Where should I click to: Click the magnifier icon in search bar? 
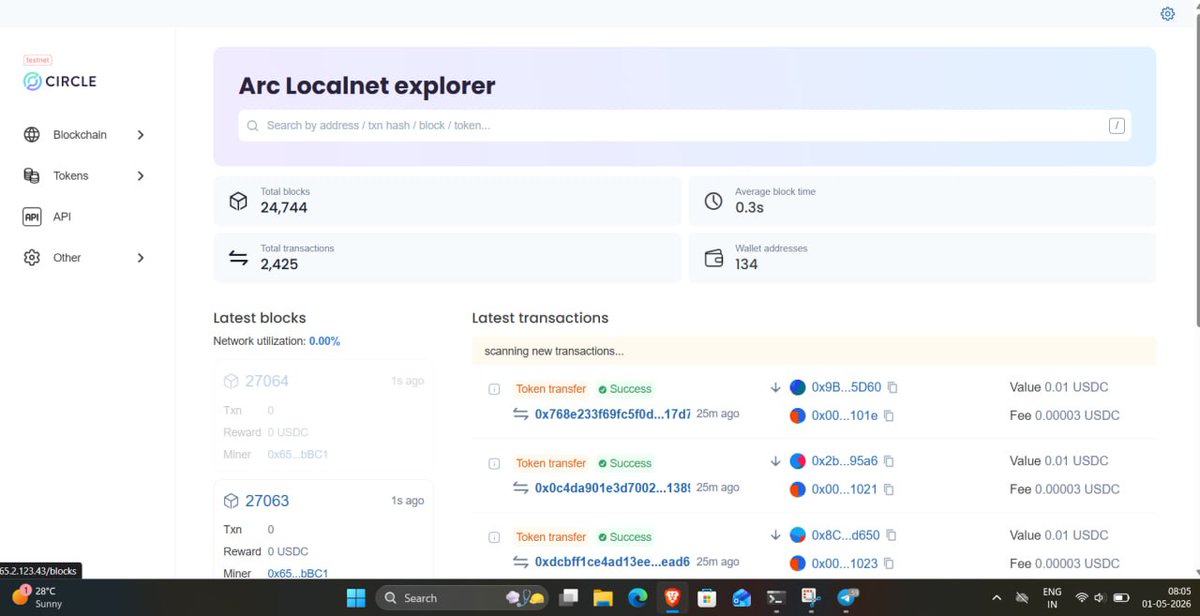coord(253,126)
